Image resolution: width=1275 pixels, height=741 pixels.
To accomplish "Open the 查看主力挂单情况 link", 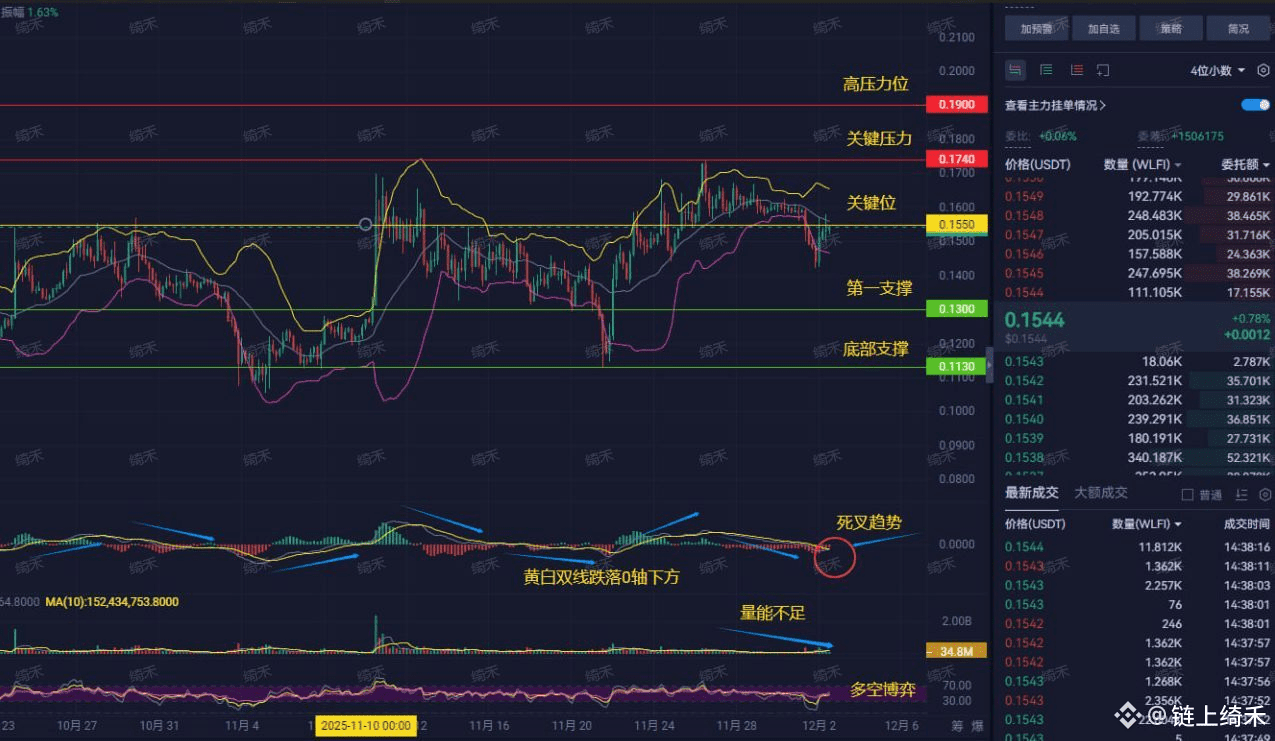I will point(1056,105).
